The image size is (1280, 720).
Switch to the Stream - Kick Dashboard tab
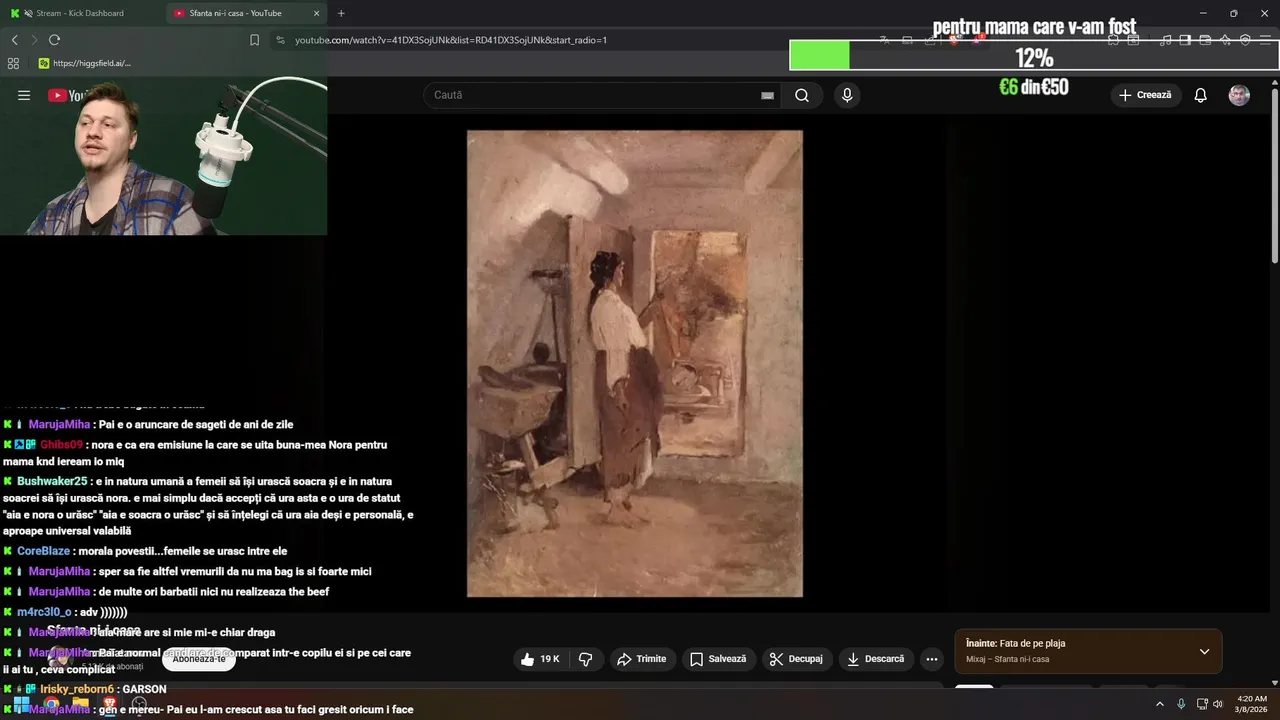pos(80,13)
